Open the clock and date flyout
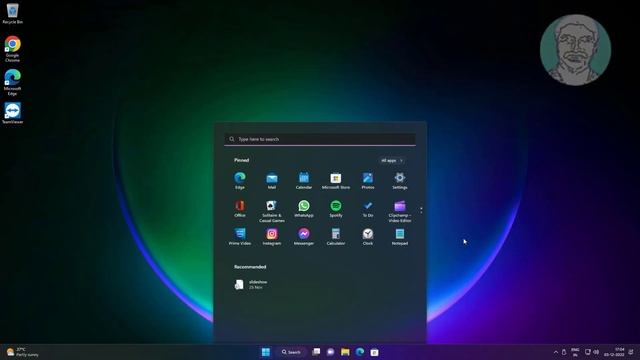This screenshot has height=360, width=640. click(615, 352)
